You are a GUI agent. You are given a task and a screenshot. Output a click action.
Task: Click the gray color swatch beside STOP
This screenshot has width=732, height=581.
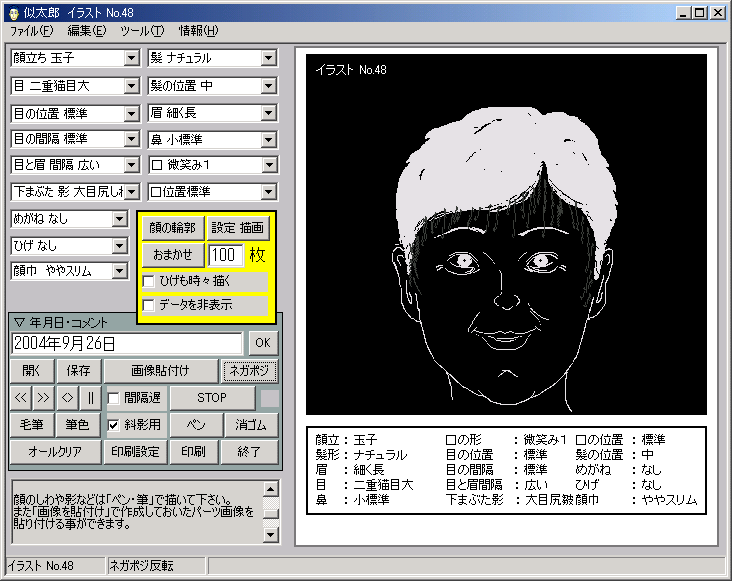[269, 399]
